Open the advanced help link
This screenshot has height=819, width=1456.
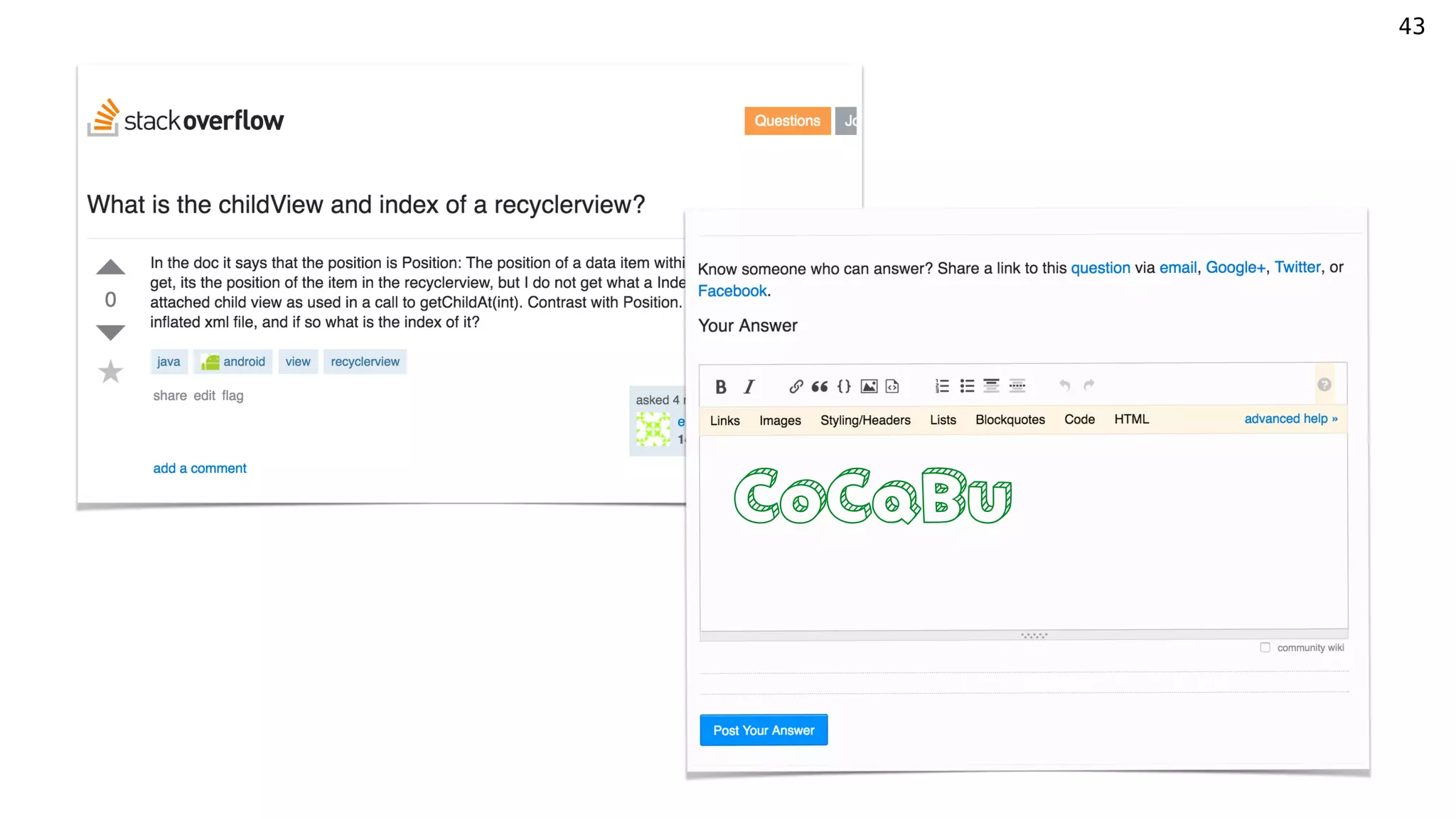click(x=1291, y=419)
